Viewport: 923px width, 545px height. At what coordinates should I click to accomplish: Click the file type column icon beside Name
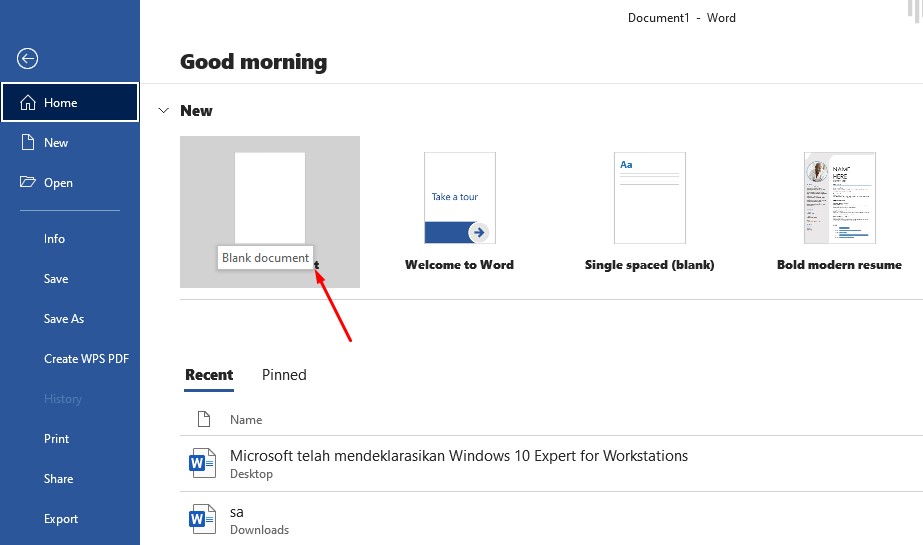point(204,419)
